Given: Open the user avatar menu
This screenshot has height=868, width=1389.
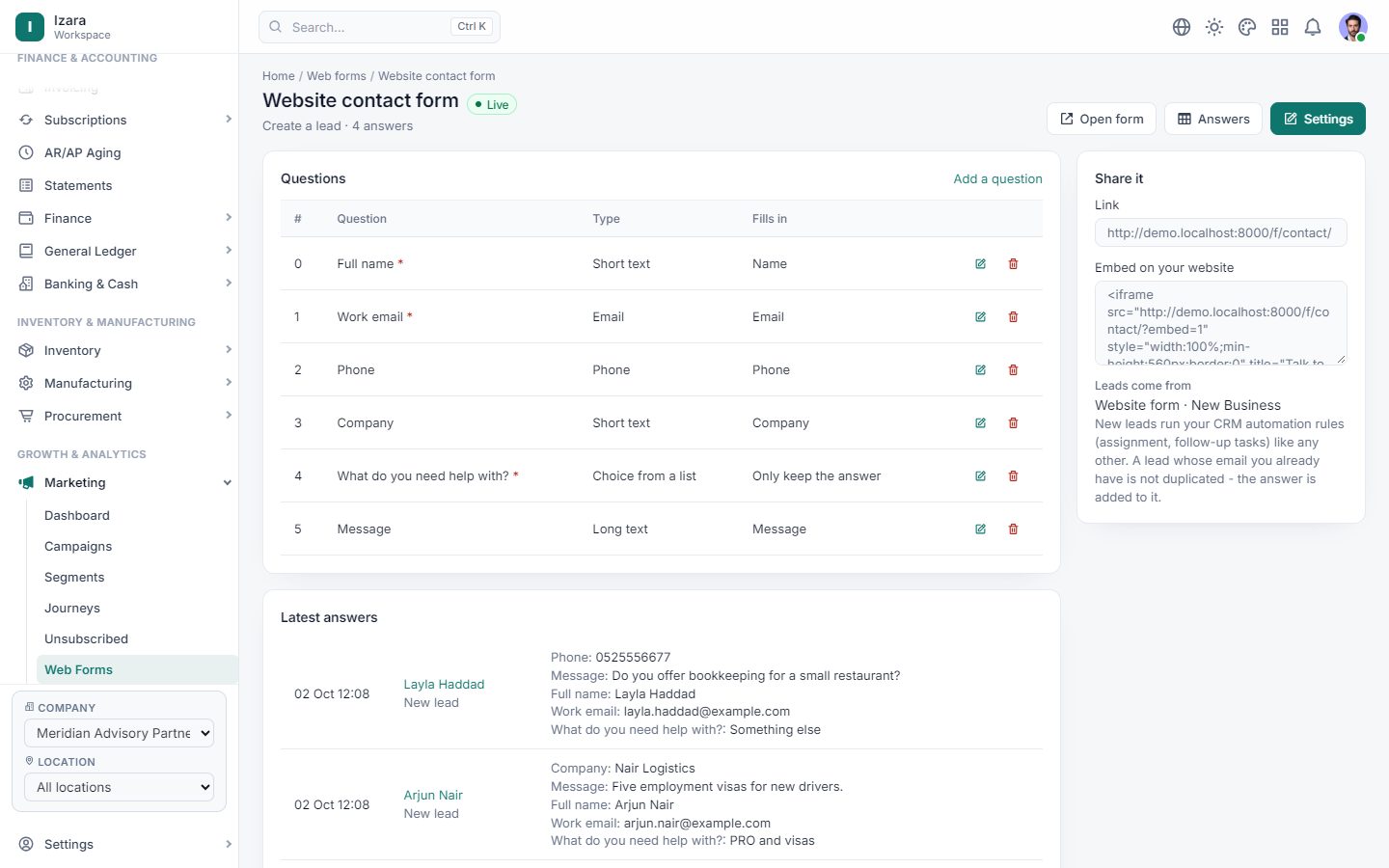Looking at the screenshot, I should click(x=1353, y=27).
